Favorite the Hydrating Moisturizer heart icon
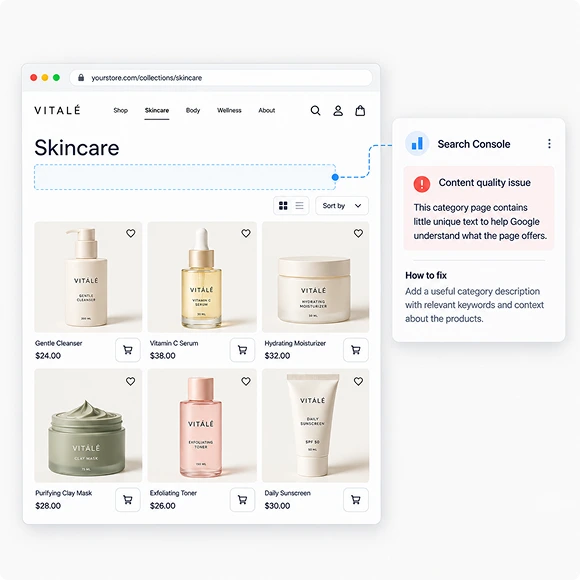580x580 pixels. click(x=358, y=233)
